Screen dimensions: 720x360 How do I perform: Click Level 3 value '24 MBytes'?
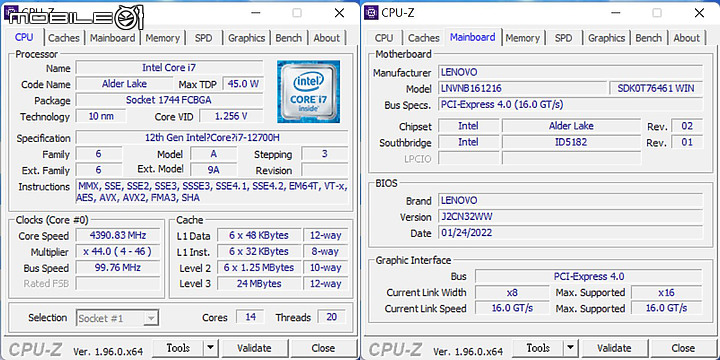point(259,284)
